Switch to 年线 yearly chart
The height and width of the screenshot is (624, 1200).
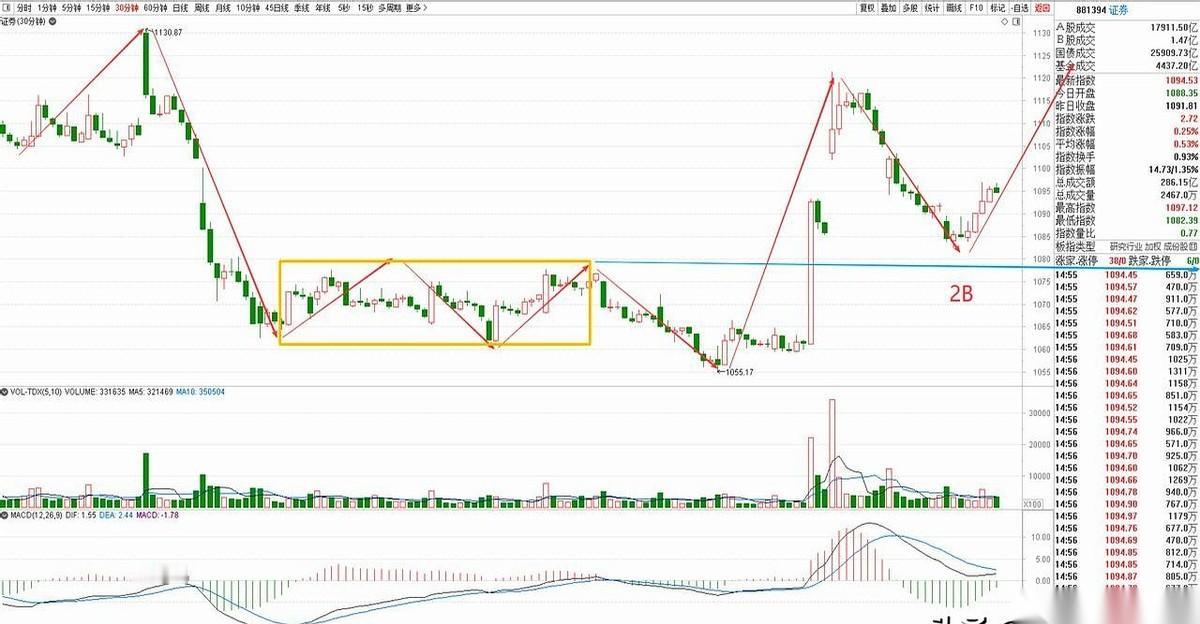click(x=323, y=8)
